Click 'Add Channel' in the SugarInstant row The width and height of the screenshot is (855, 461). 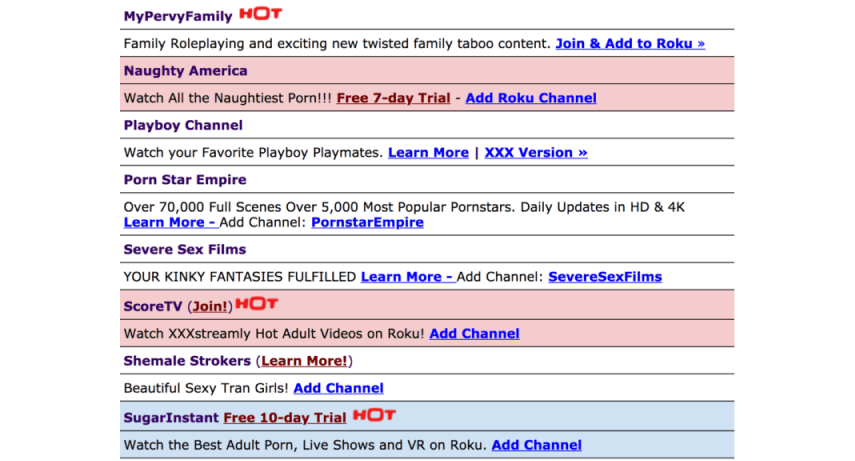pyautogui.click(x=537, y=445)
